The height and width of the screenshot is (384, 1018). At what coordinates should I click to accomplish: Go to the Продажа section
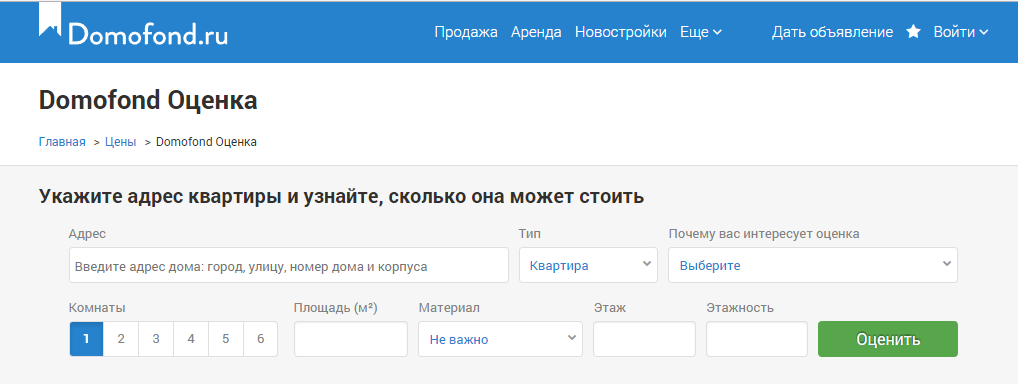(466, 32)
